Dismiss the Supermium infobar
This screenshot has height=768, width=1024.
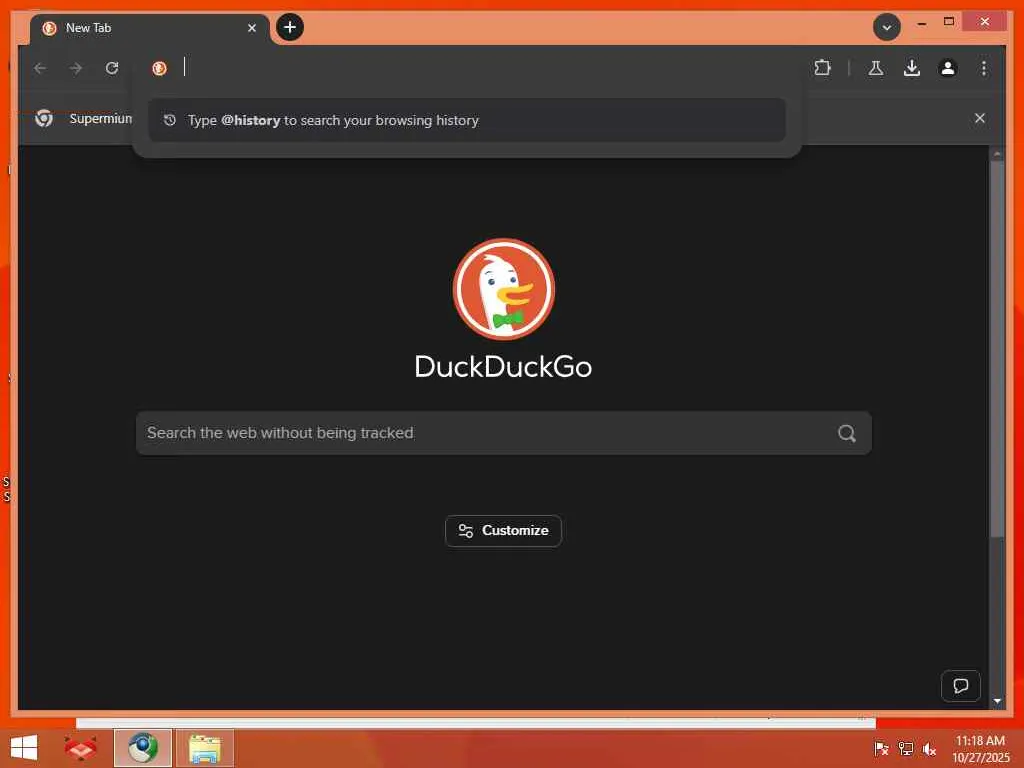point(980,118)
